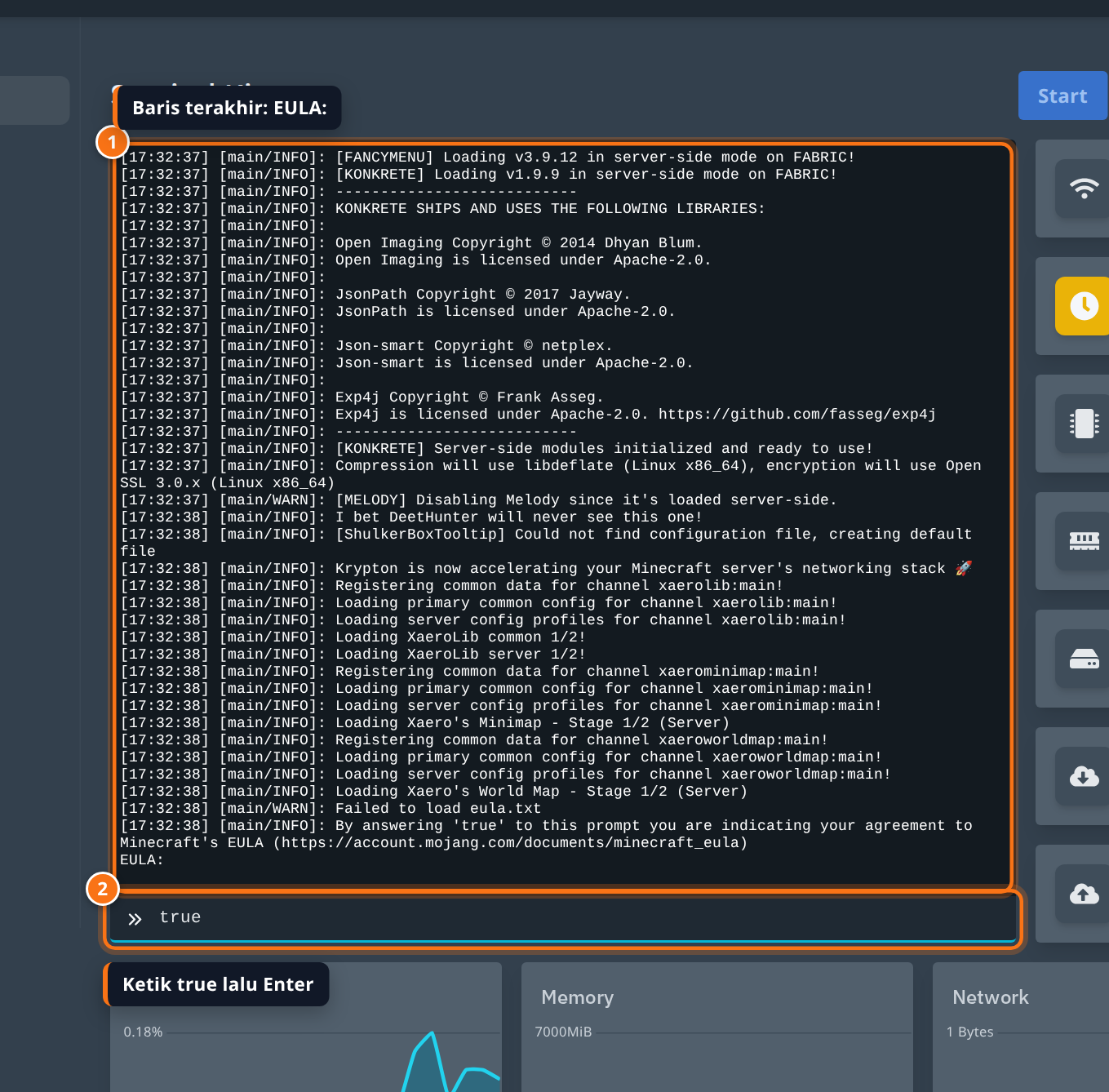Select the 'JsonPath Copyright © 2017 Jayway' line
Screen dimensions: 1109x1092
coord(375,295)
